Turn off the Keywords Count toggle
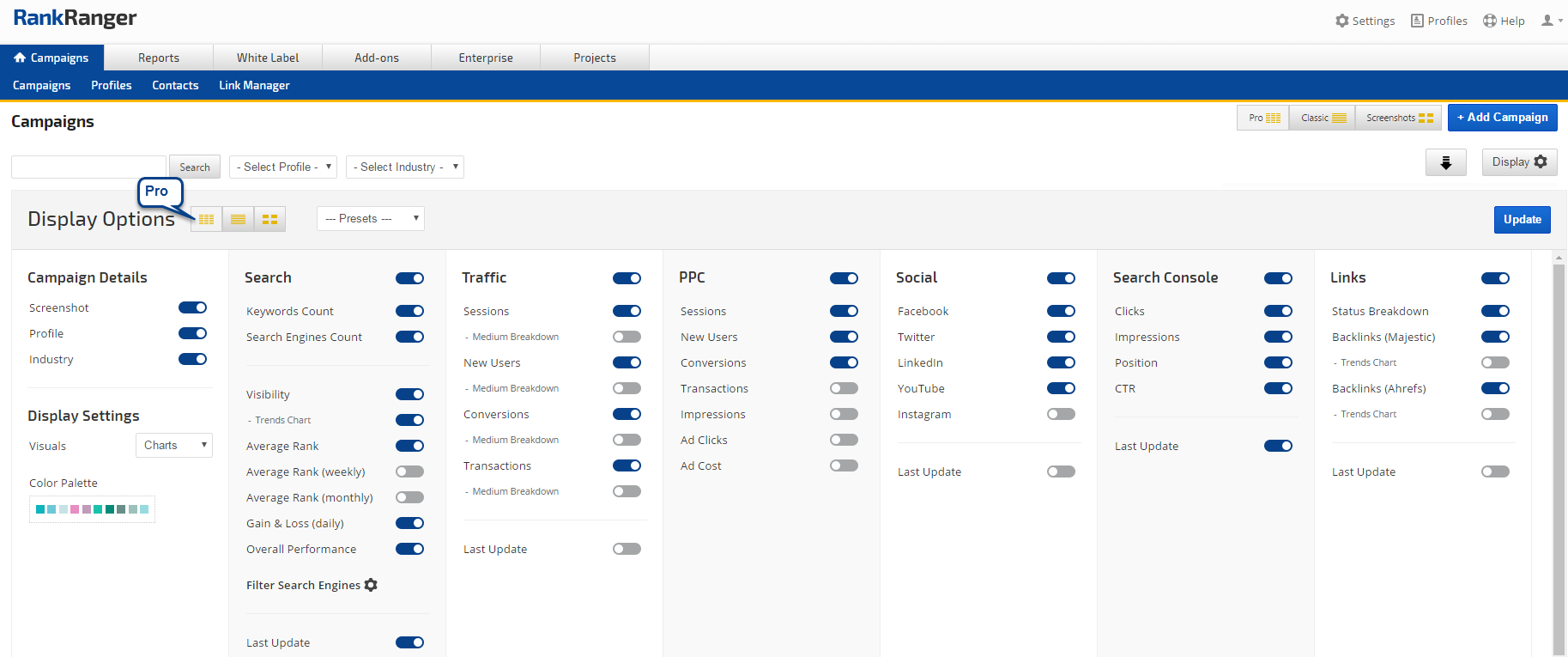Screen dimensions: 1568x657 [x=409, y=311]
